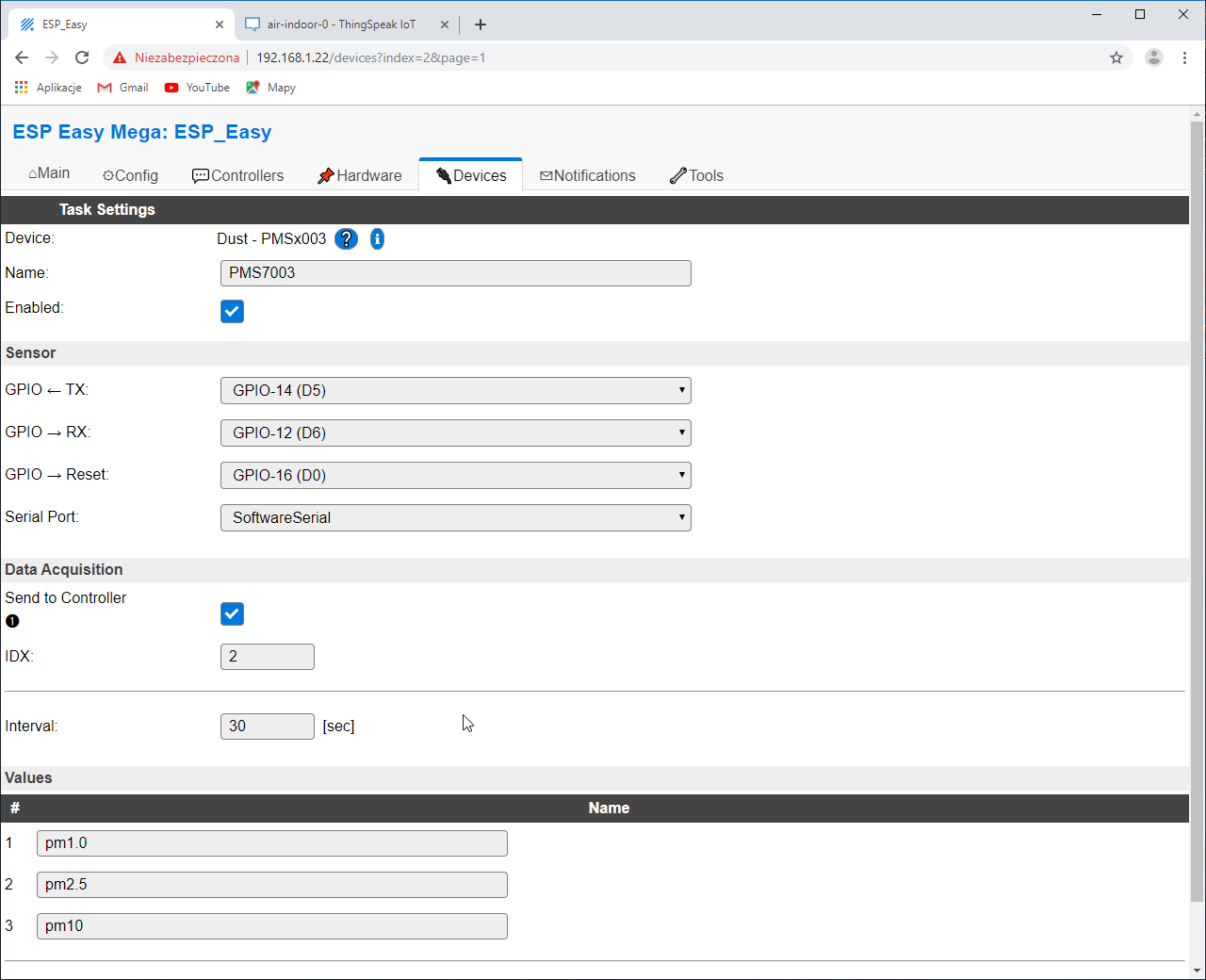Click the scrollbar down arrow
This screenshot has width=1206, height=980.
click(x=1197, y=971)
